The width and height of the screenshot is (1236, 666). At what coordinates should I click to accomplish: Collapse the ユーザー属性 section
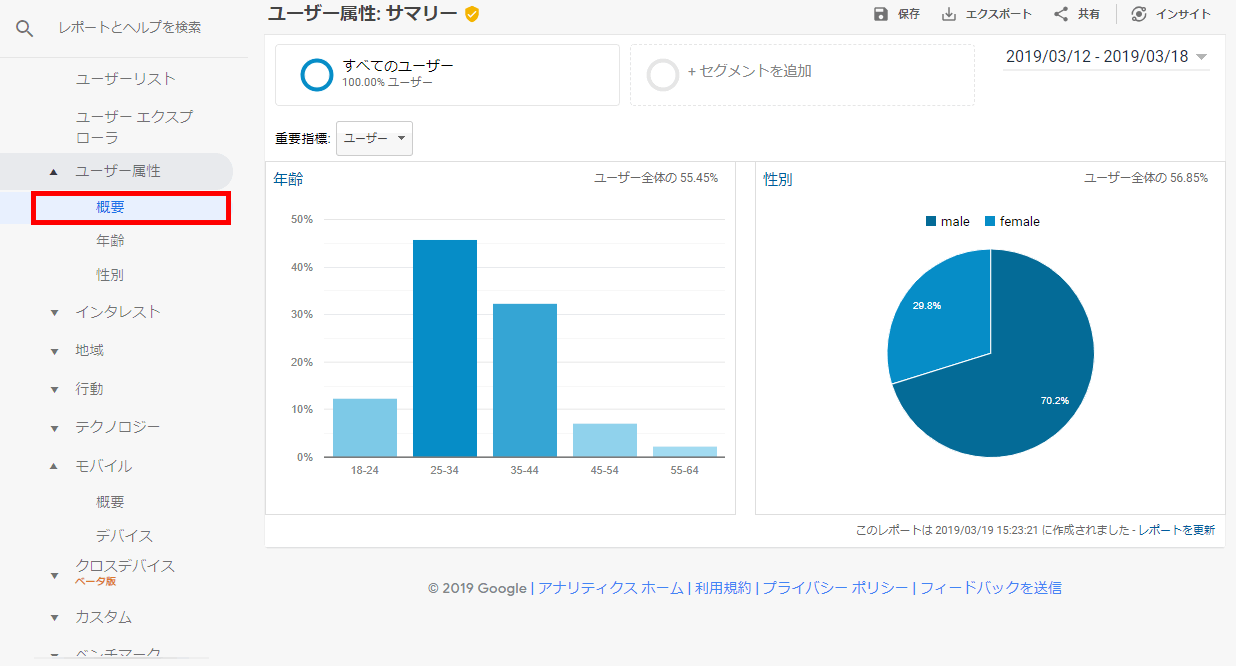coord(54,172)
